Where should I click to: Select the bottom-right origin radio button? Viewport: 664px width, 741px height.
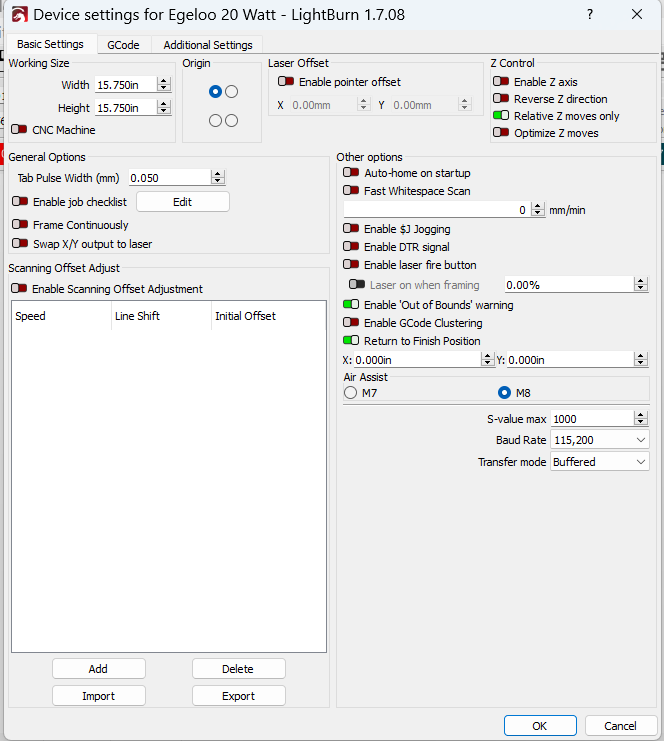click(232, 121)
